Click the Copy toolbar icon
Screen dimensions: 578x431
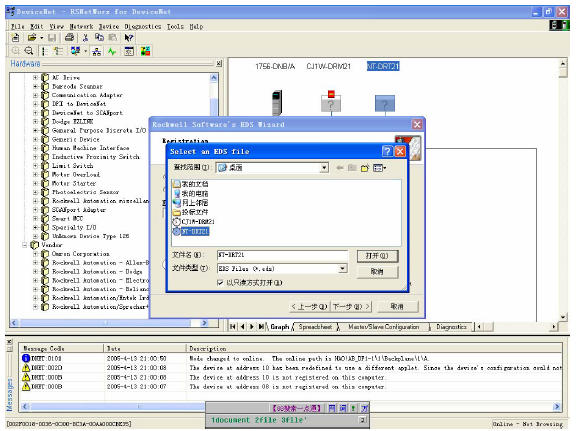(99, 38)
